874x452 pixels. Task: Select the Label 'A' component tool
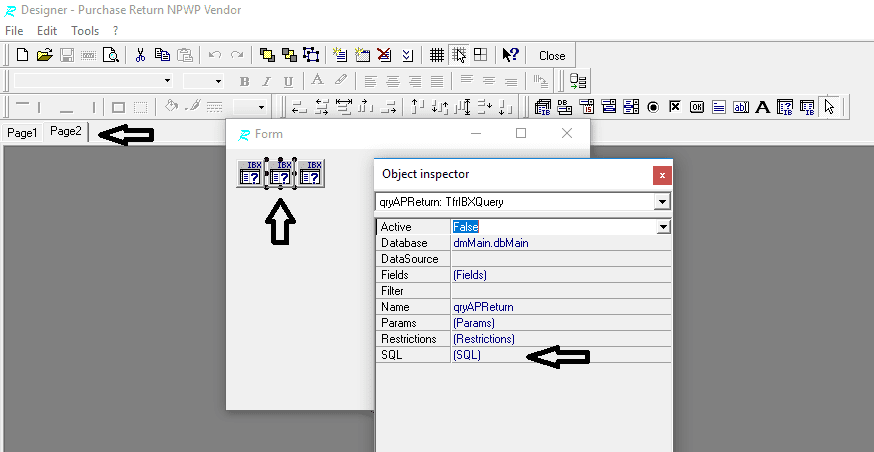point(762,107)
